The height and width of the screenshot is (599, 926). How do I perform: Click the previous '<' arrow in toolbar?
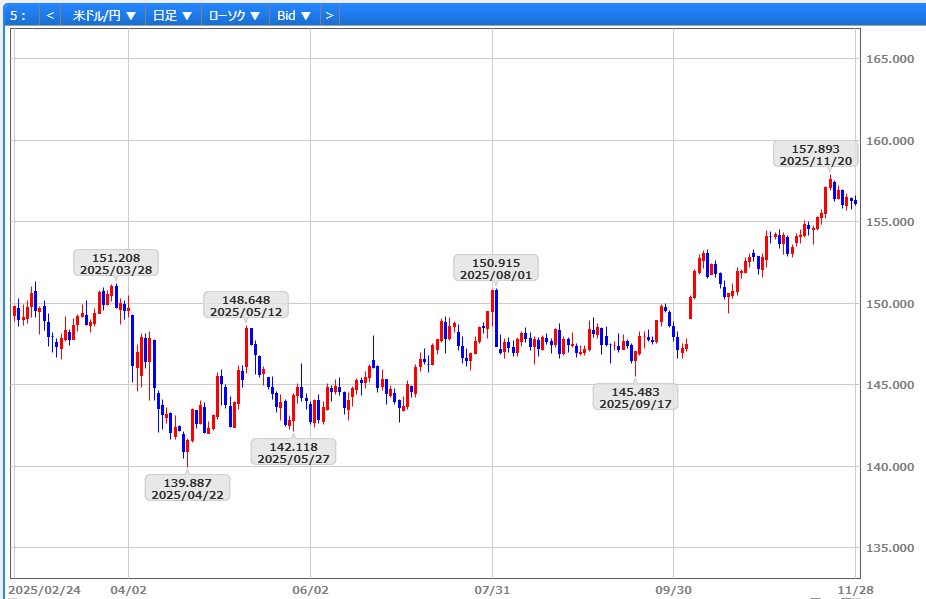pos(50,16)
